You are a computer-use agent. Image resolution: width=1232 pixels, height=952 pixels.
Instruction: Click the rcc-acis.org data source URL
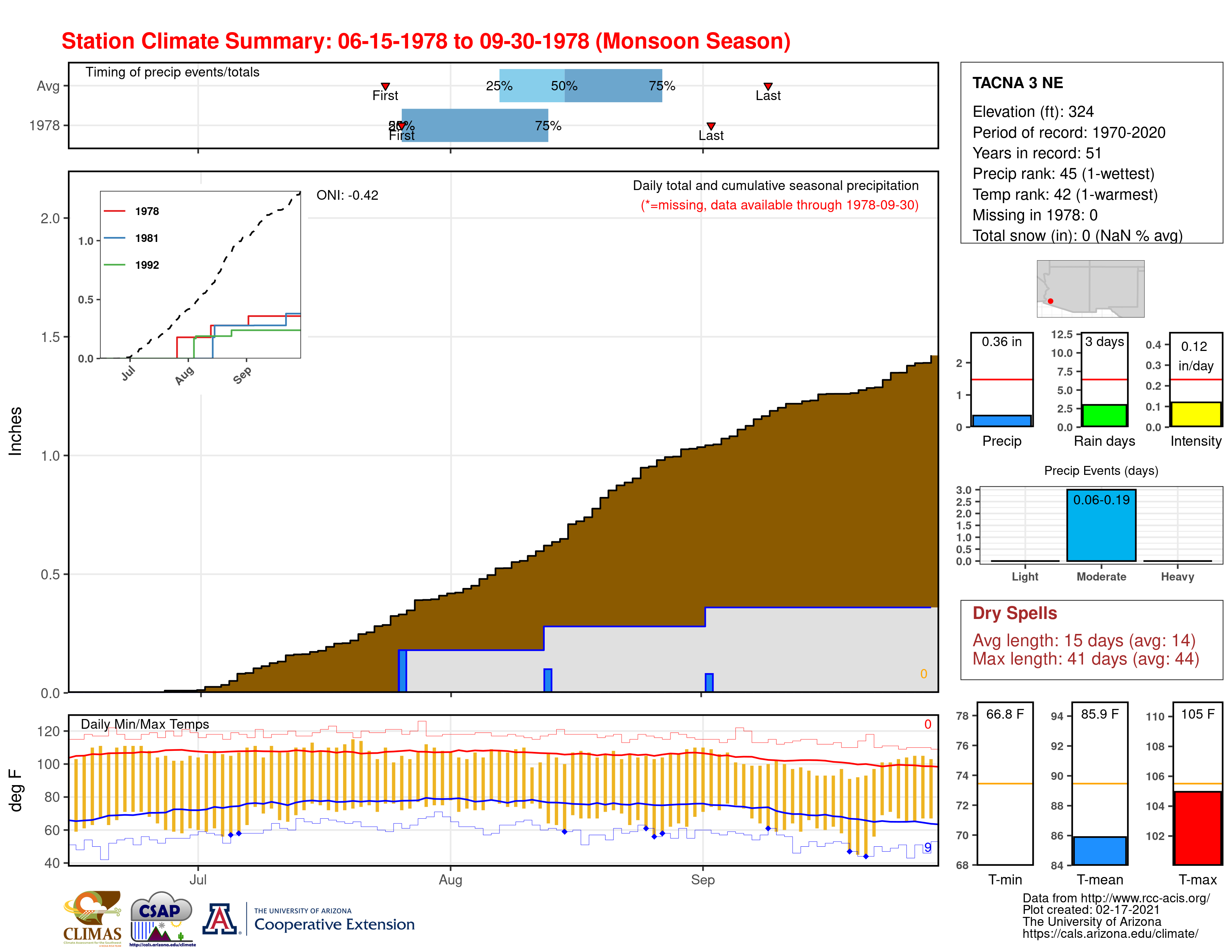tap(1145, 898)
